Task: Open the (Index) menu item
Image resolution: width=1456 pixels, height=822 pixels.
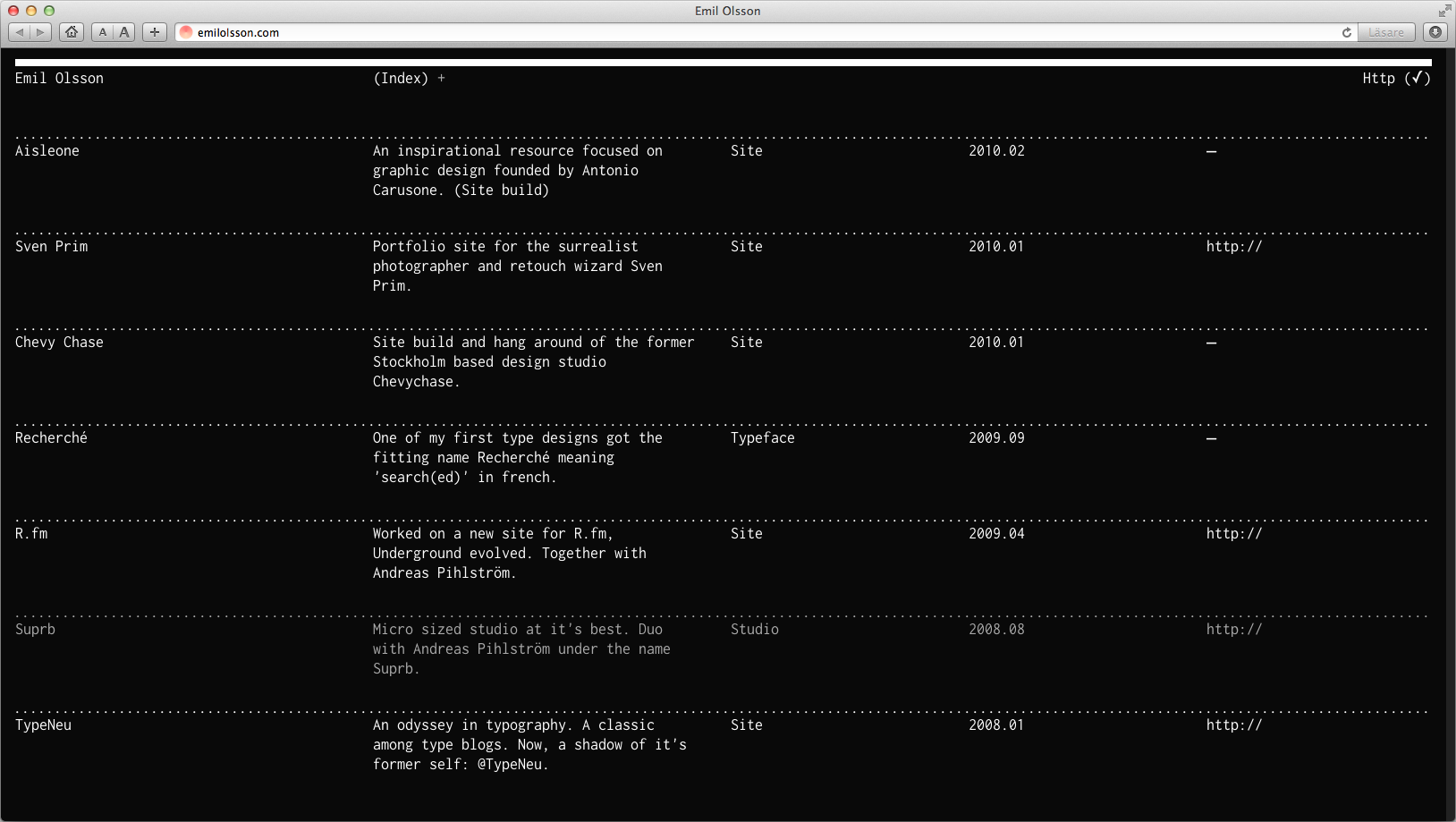Action: pos(401,79)
